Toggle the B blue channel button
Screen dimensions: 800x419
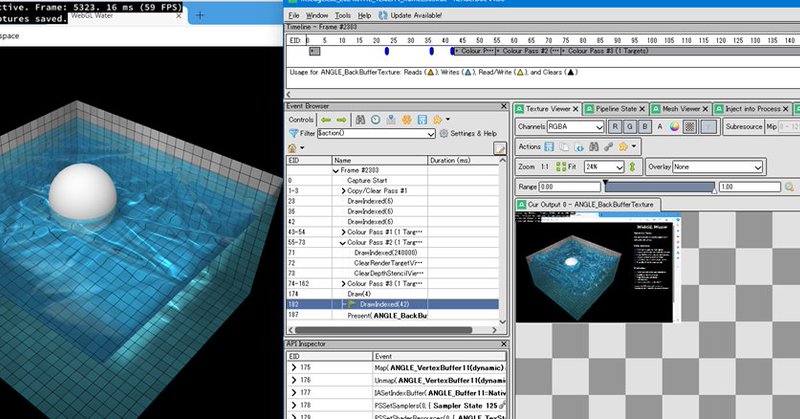[x=644, y=127]
